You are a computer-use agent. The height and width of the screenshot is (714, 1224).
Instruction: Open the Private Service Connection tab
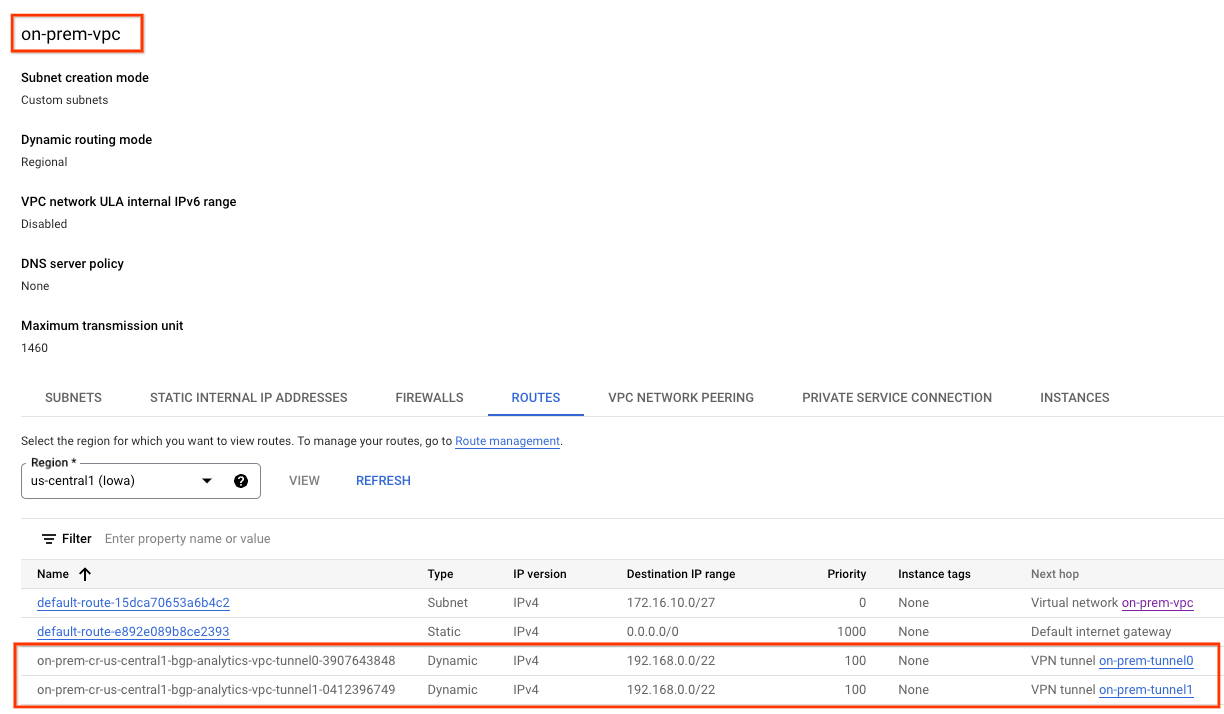(896, 398)
